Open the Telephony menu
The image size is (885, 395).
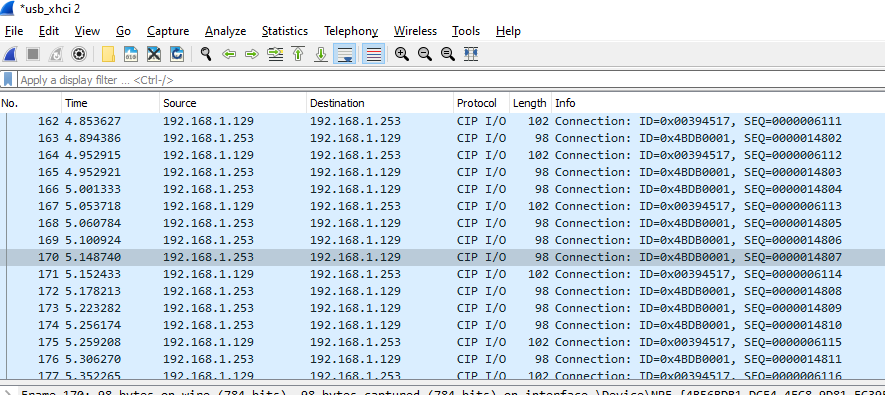click(x=351, y=31)
